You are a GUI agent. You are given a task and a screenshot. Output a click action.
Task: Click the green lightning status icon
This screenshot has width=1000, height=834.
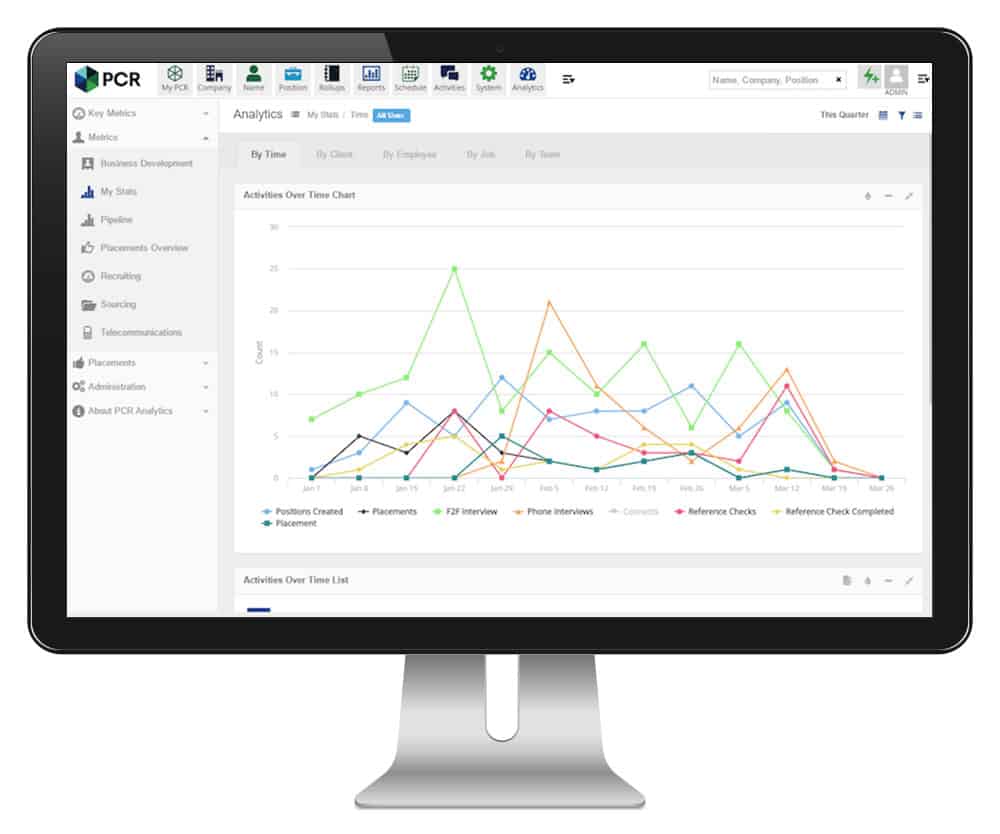point(871,78)
